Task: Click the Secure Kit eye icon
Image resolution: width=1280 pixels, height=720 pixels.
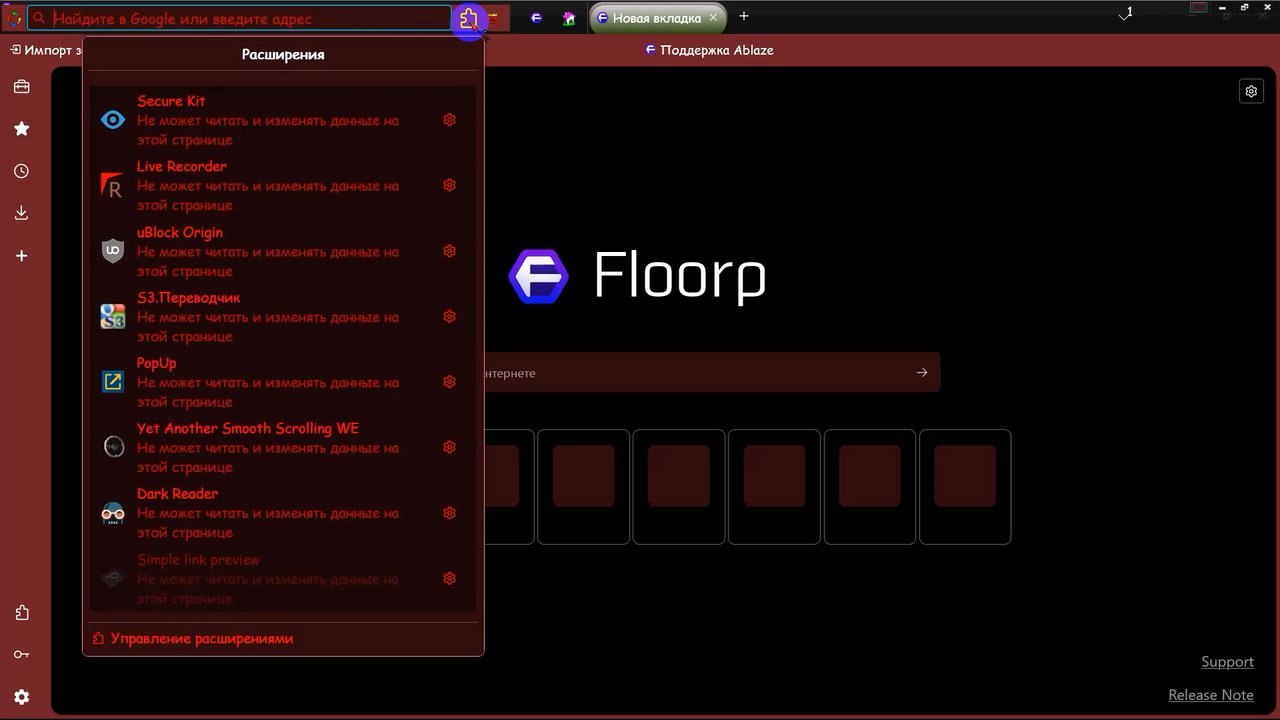Action: pyautogui.click(x=113, y=120)
